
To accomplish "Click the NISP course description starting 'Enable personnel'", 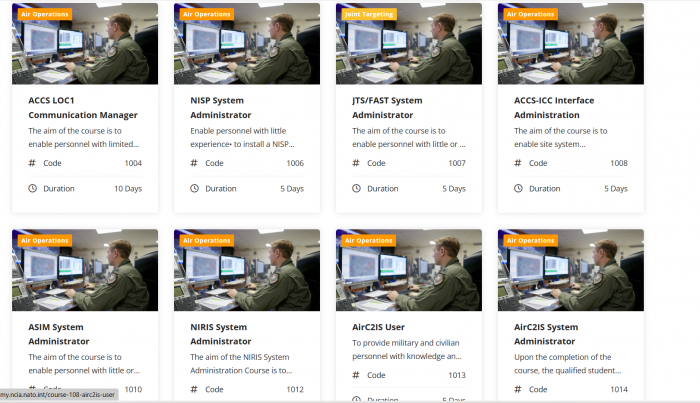I will click(242, 137).
